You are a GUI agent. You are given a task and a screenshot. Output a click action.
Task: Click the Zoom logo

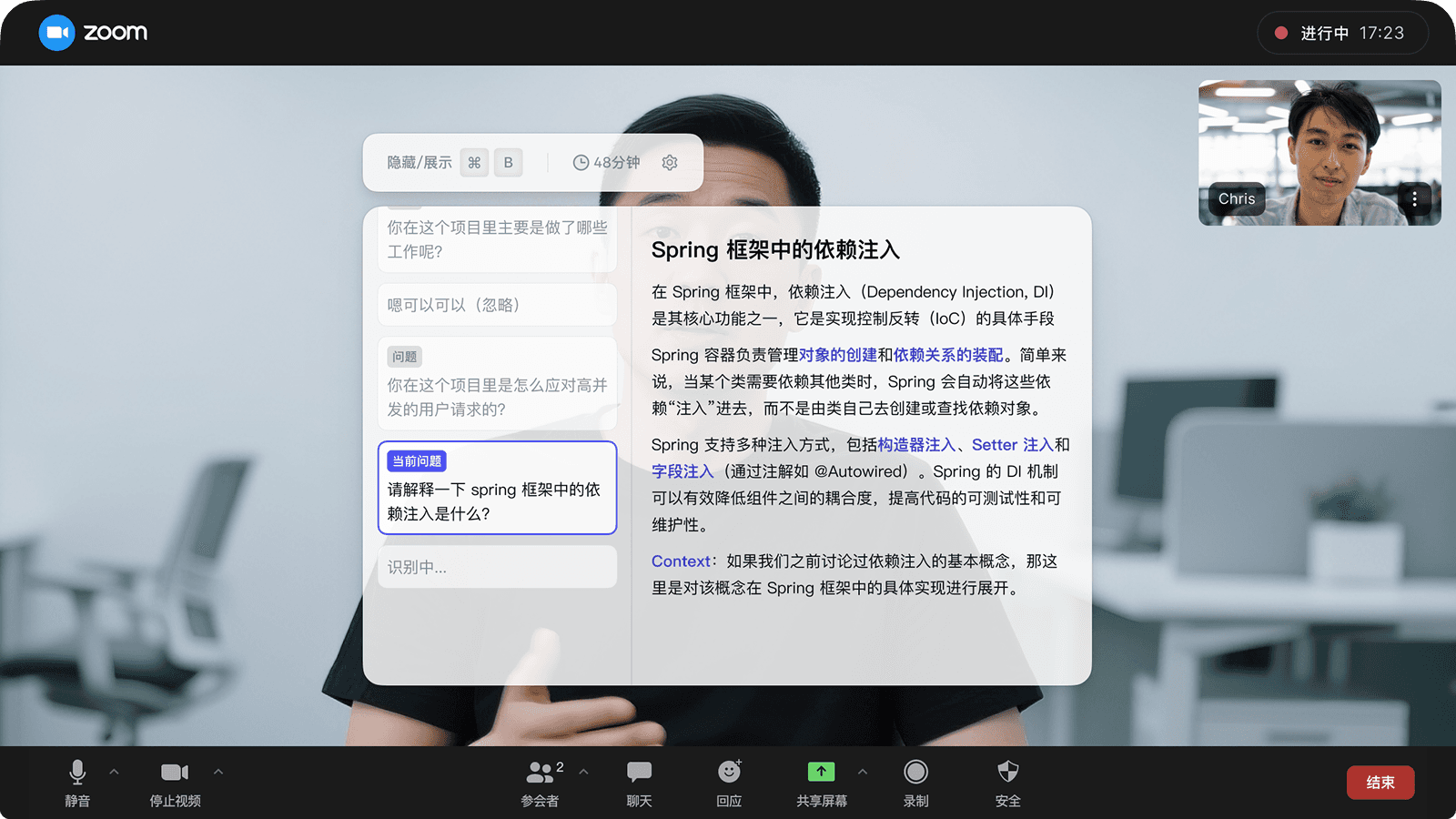tap(93, 33)
